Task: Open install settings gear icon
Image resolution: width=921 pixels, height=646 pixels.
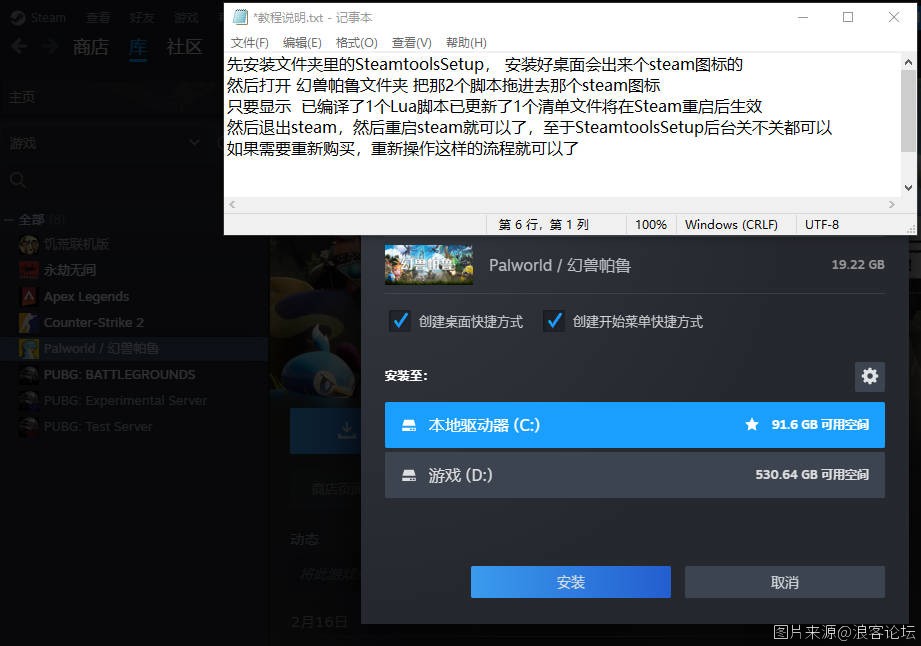Action: click(869, 376)
